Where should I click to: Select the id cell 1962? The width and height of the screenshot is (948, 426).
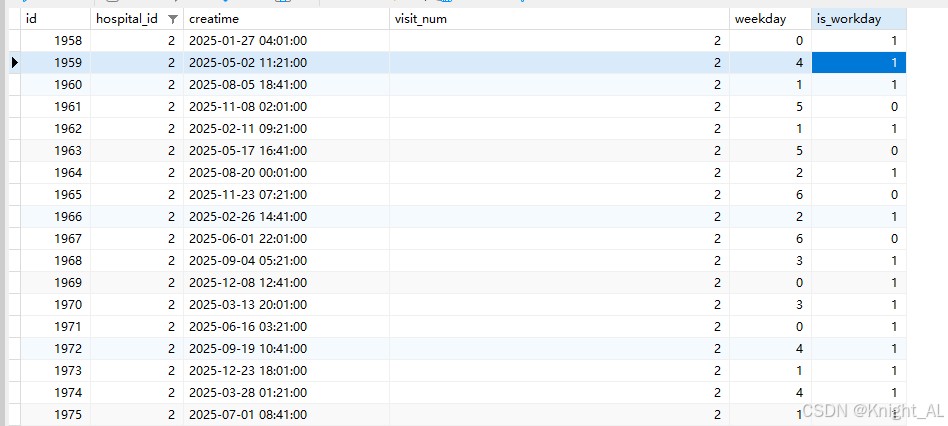[56, 129]
